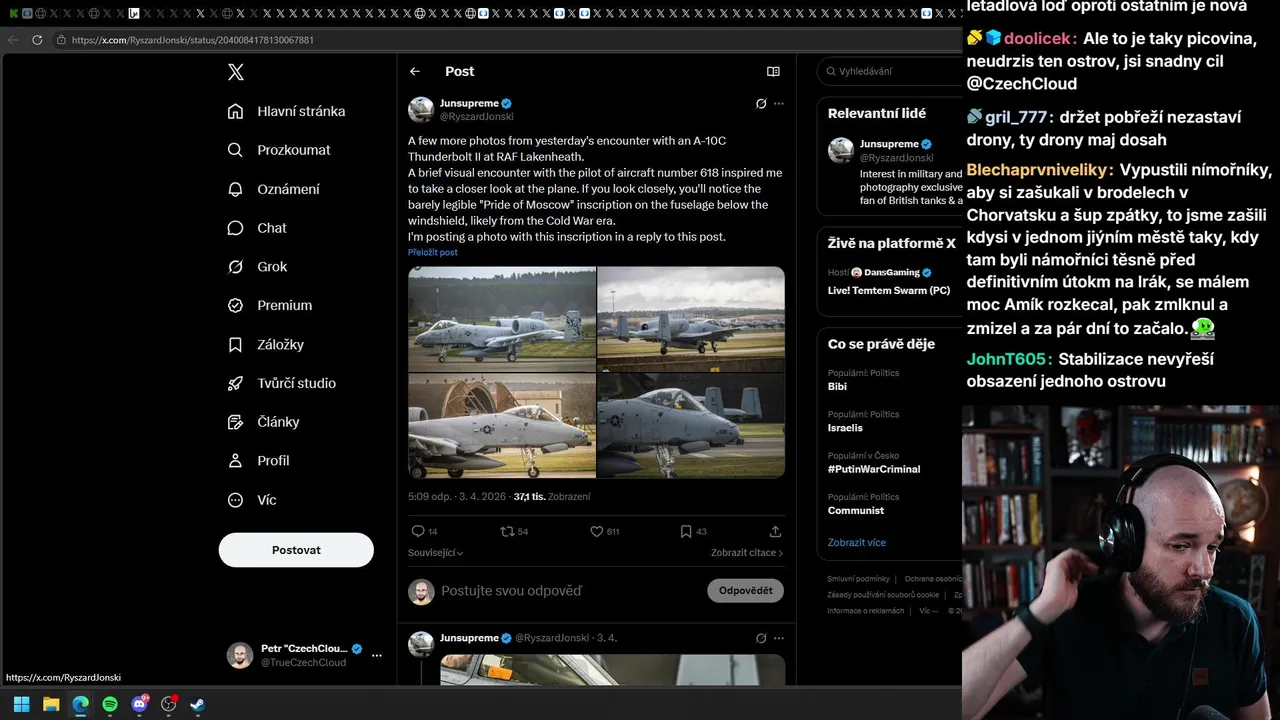
Task: Click Přeložit post translate link
Action: [x=432, y=252]
